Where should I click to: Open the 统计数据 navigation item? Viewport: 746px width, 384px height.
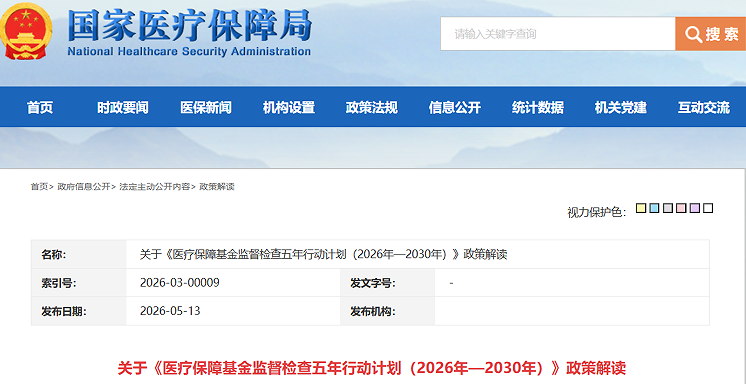pyautogui.click(x=538, y=108)
